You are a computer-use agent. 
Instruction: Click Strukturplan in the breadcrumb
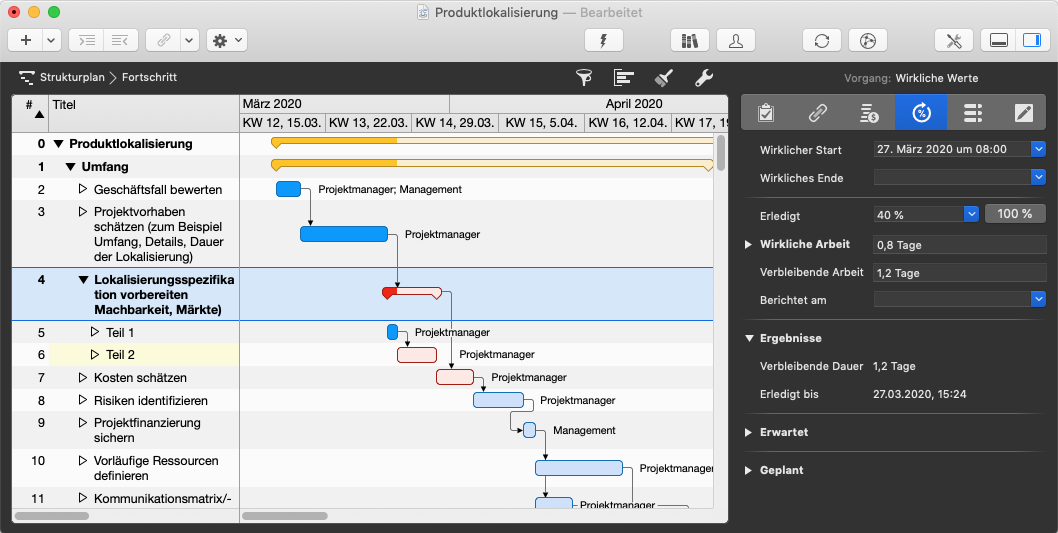[72, 77]
